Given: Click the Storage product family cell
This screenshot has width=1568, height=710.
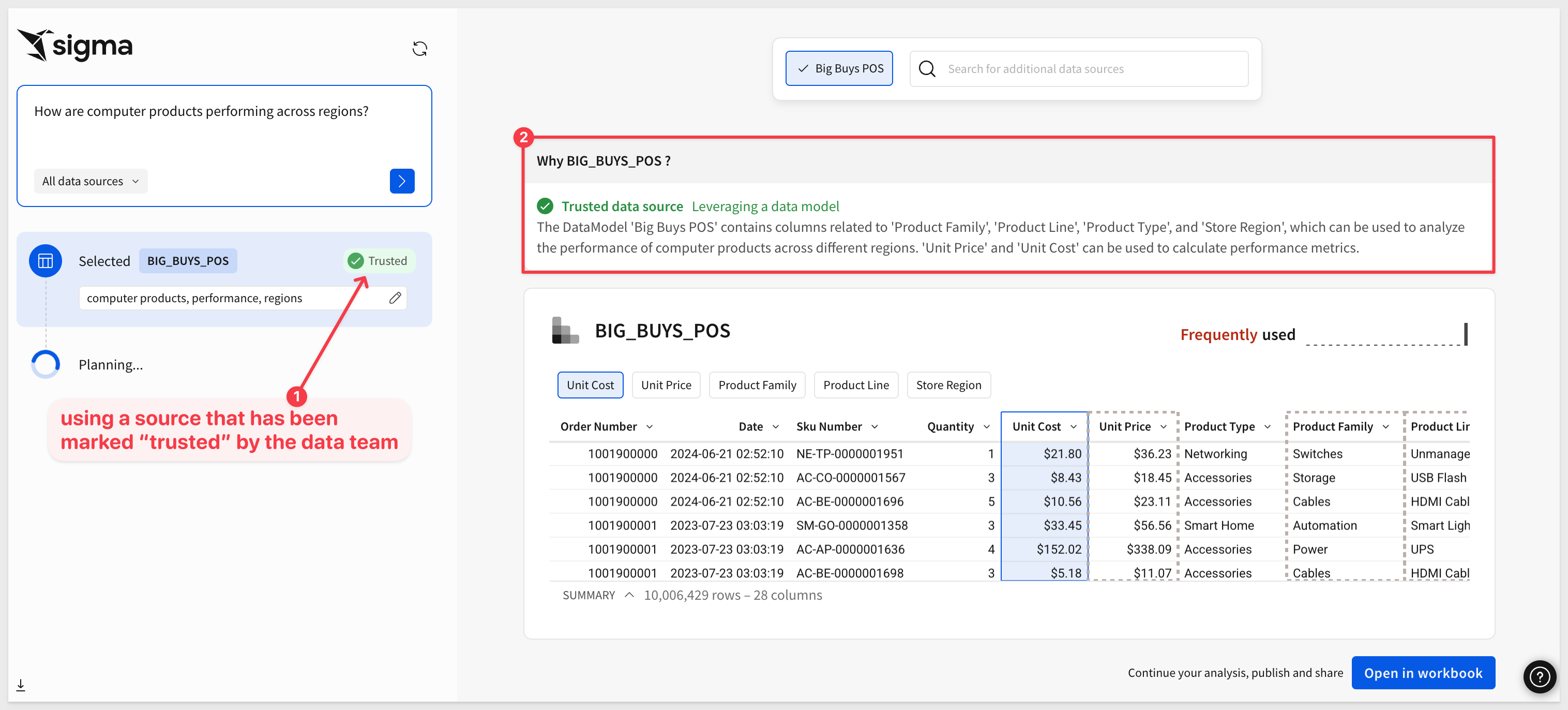Looking at the screenshot, I should (1314, 478).
